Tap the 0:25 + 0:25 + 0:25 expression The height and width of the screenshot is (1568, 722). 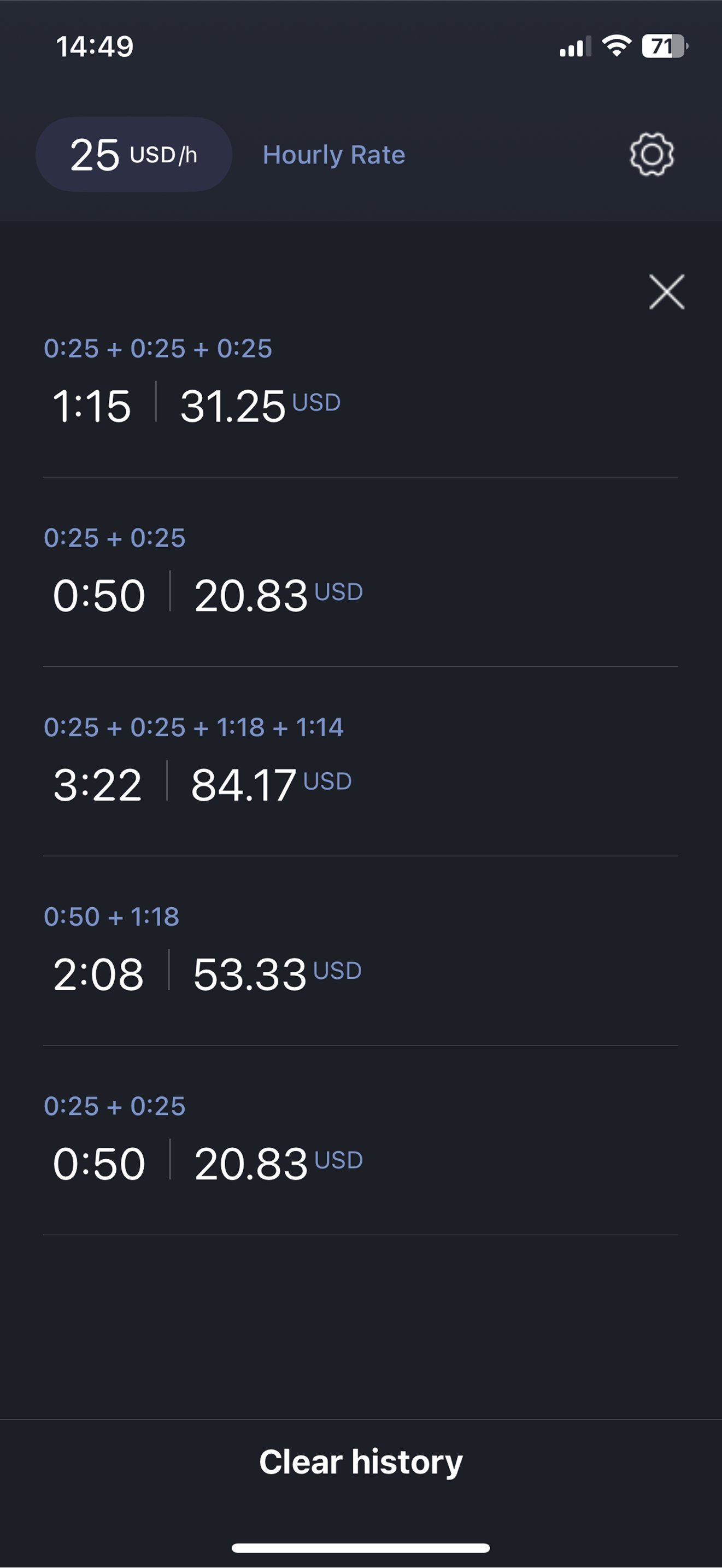pyautogui.click(x=157, y=349)
